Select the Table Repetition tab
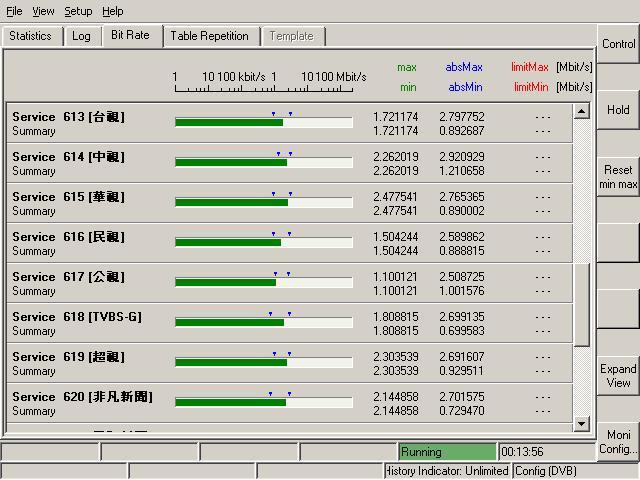This screenshot has height=480, width=640. (x=209, y=36)
